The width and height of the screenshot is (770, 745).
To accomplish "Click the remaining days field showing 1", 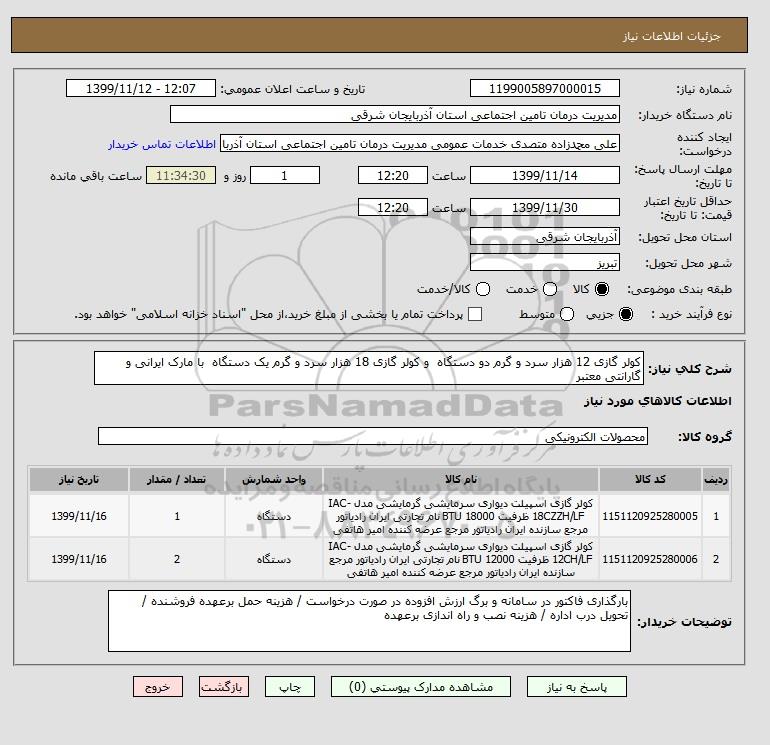I will (285, 175).
